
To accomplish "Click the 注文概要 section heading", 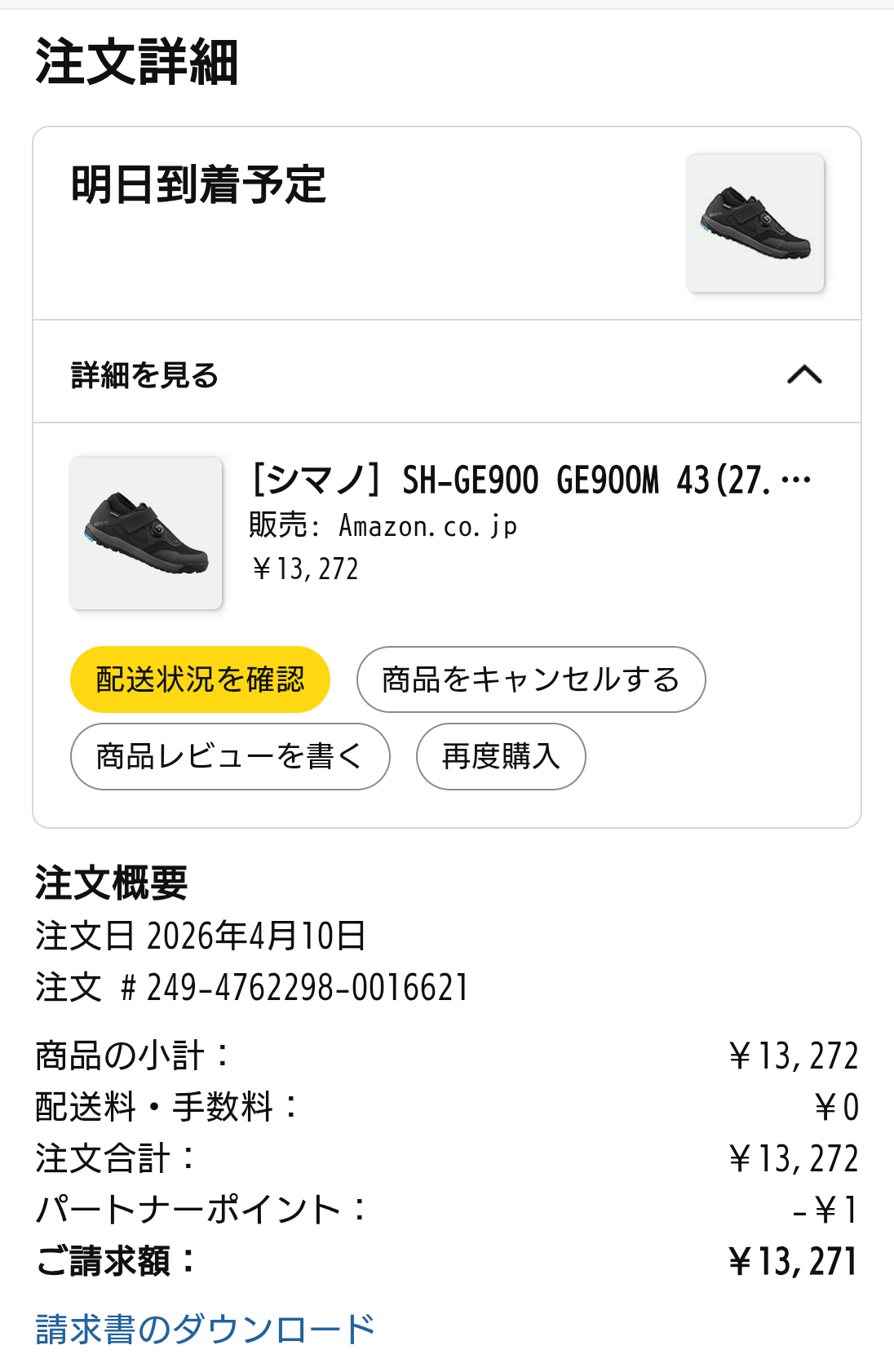I will 111,883.
